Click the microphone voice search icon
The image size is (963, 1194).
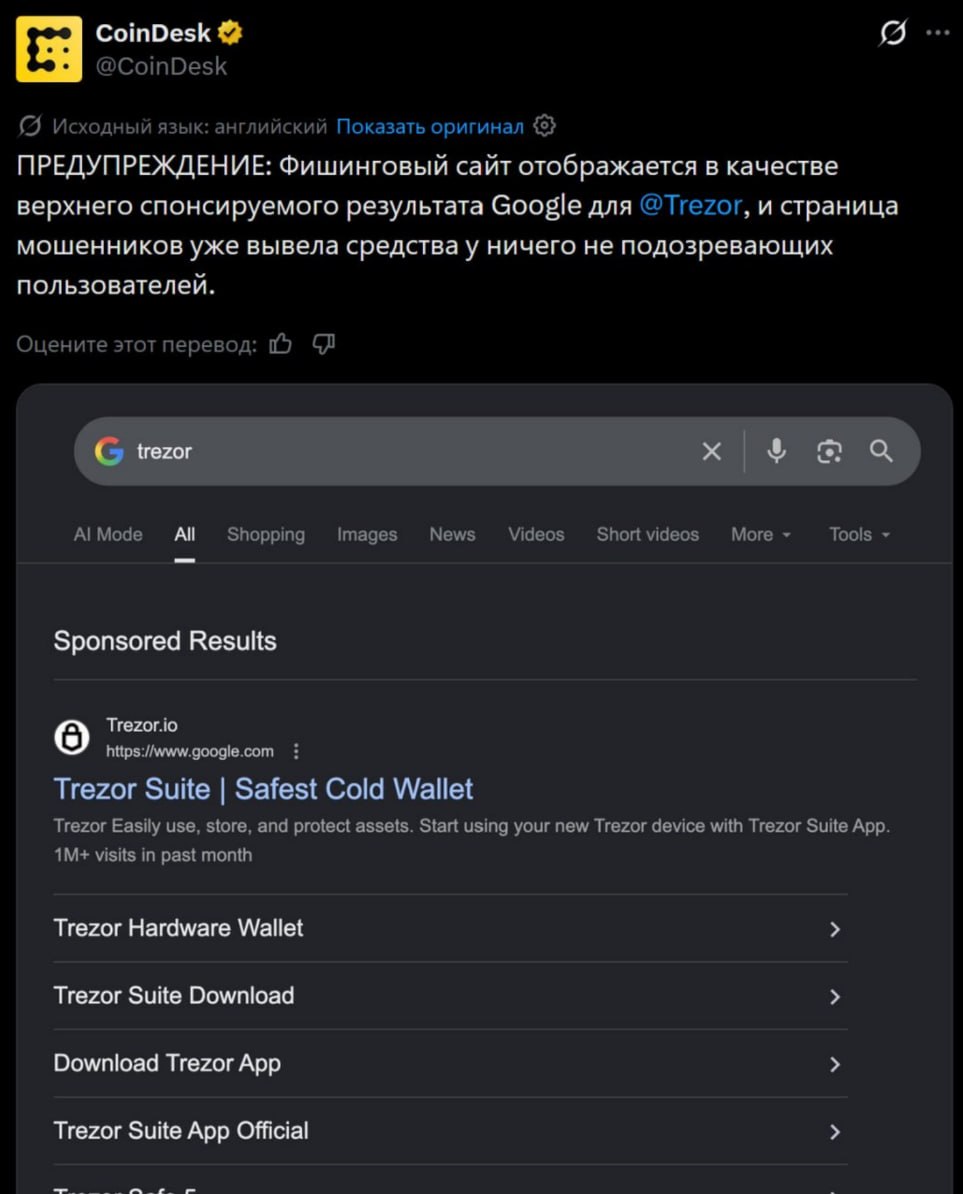pyautogui.click(x=776, y=451)
